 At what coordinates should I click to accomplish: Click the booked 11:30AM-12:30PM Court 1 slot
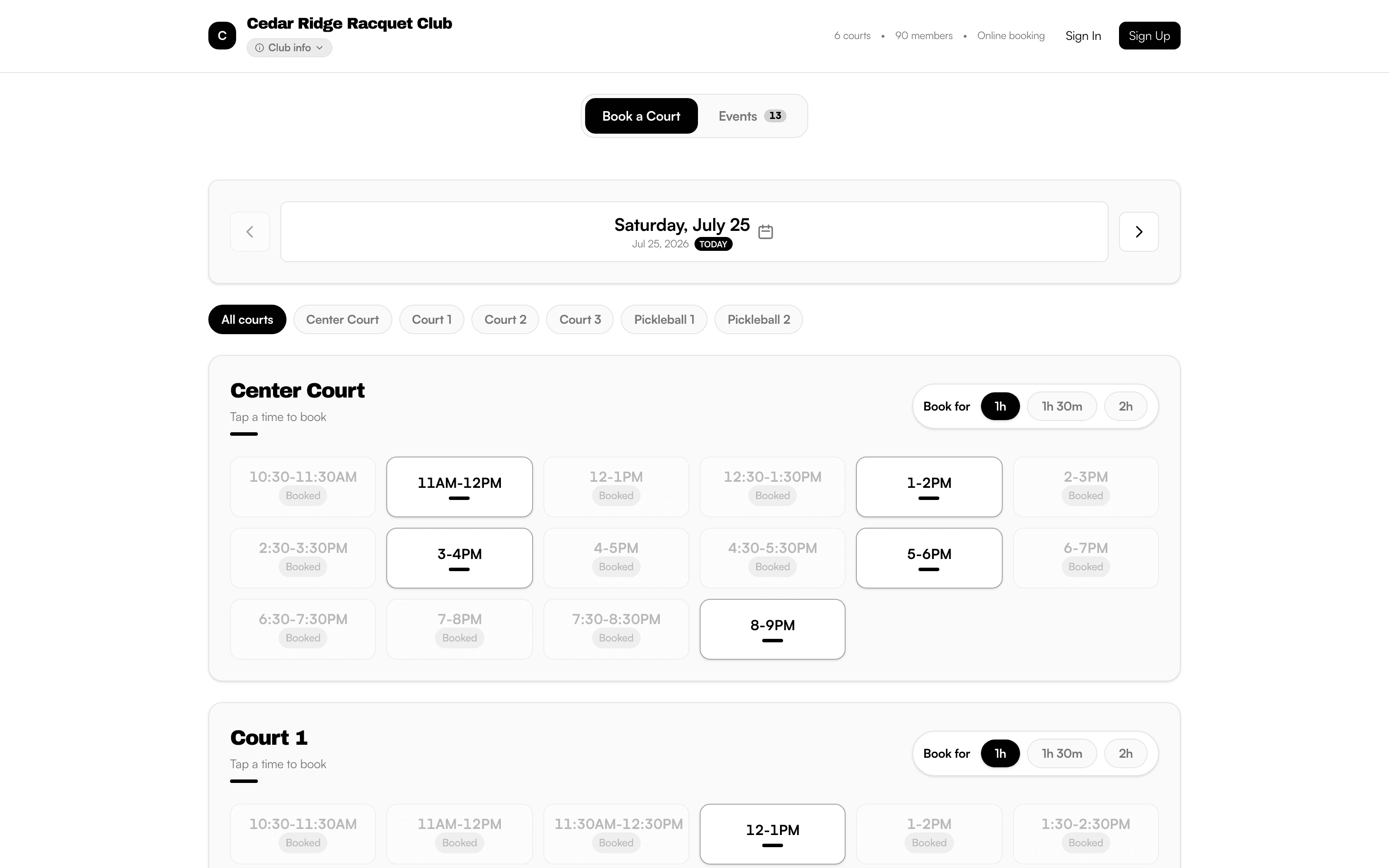click(616, 834)
